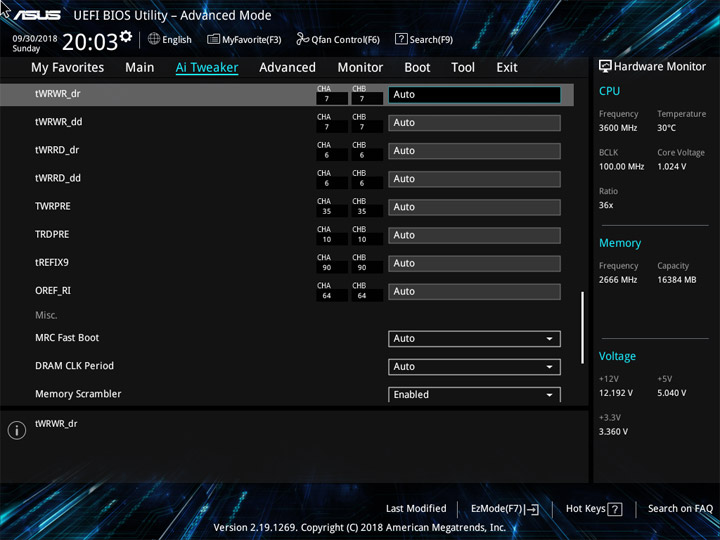Click the tREFIX9 CHA value 90
This screenshot has height=540, width=720.
point(326,268)
